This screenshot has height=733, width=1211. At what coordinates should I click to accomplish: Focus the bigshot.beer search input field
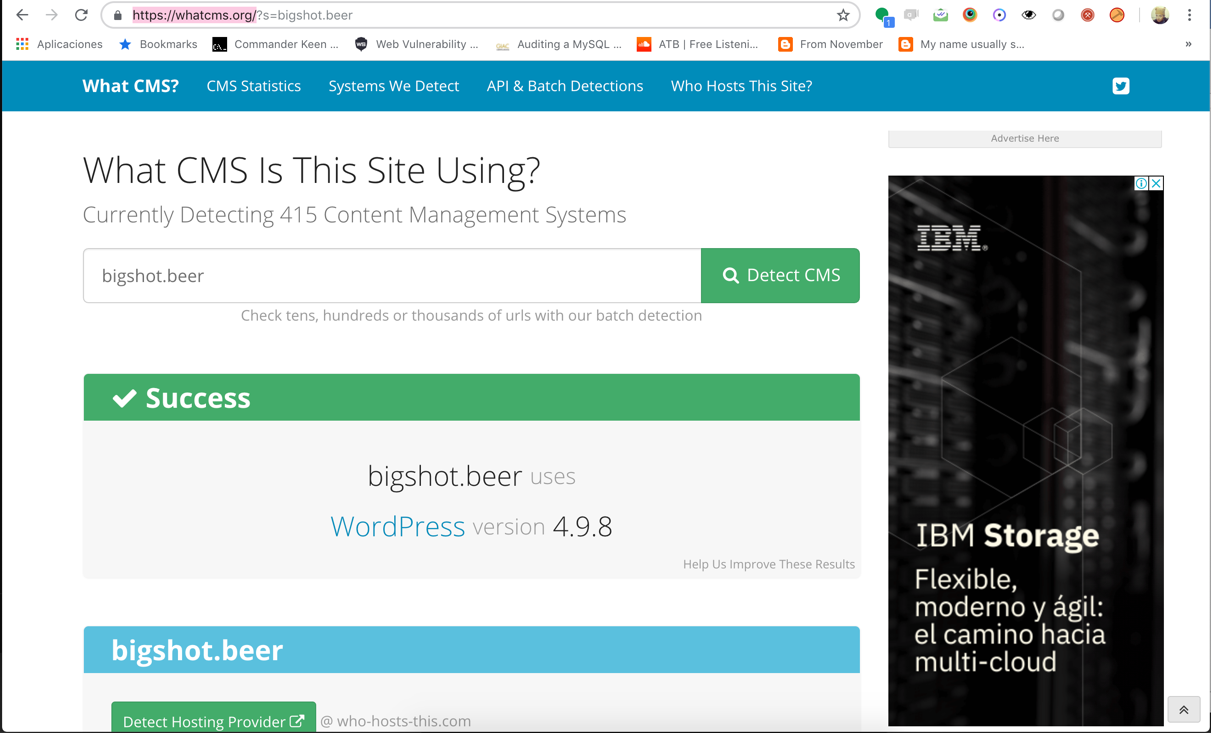click(x=392, y=276)
